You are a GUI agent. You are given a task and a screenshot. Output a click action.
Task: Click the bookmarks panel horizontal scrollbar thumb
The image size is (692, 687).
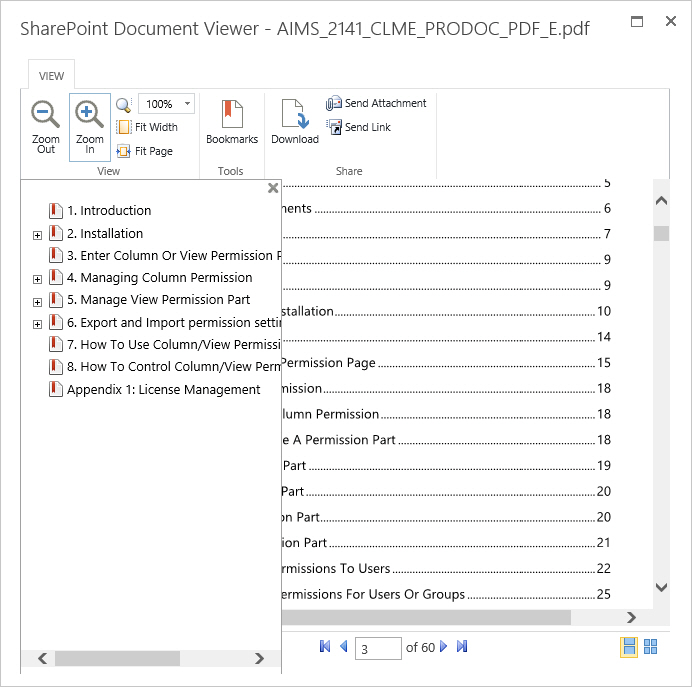(117, 658)
